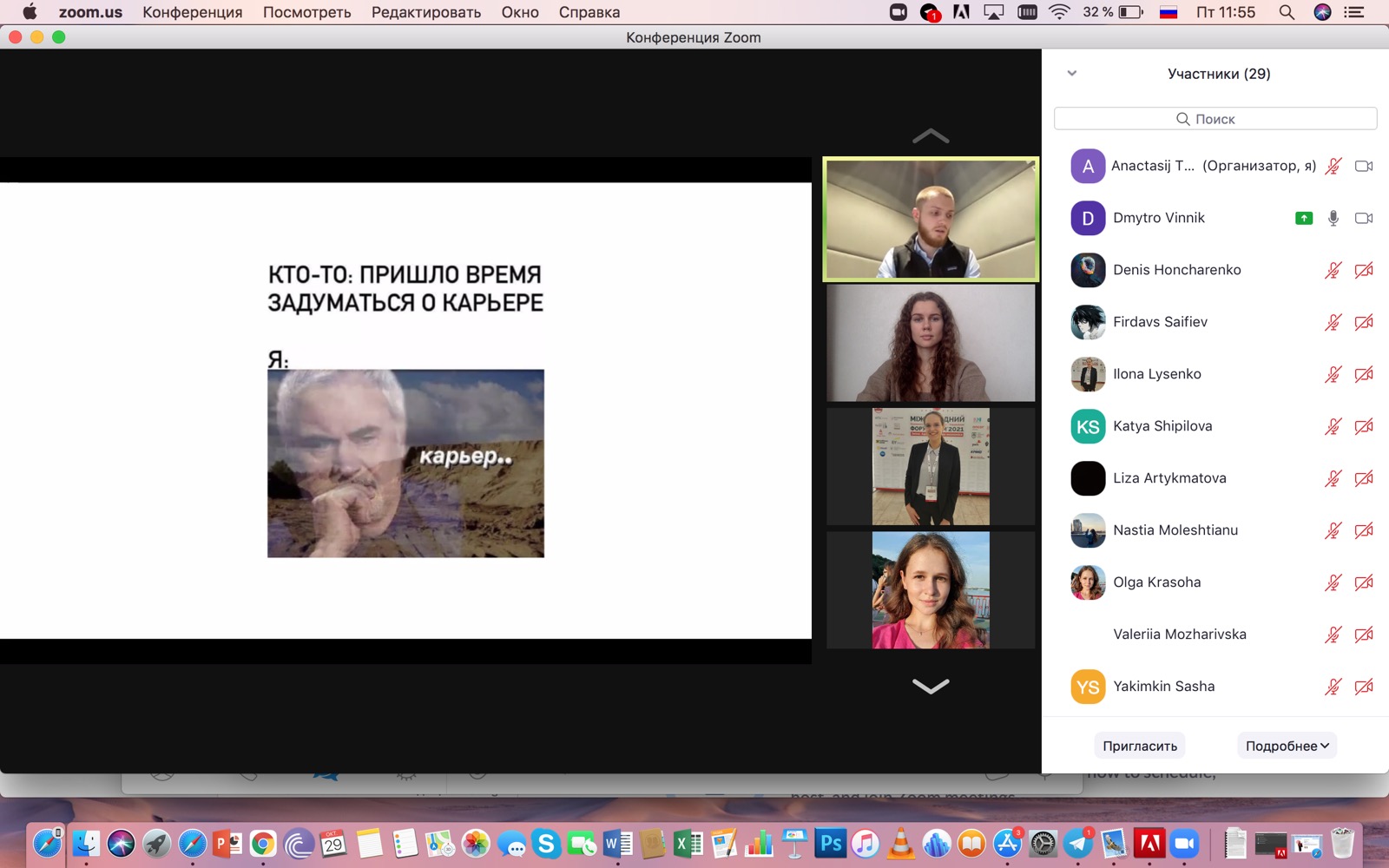1389x868 pixels.
Task: Click the disabled camera icon for Valeriia Mozharivska
Action: point(1364,635)
